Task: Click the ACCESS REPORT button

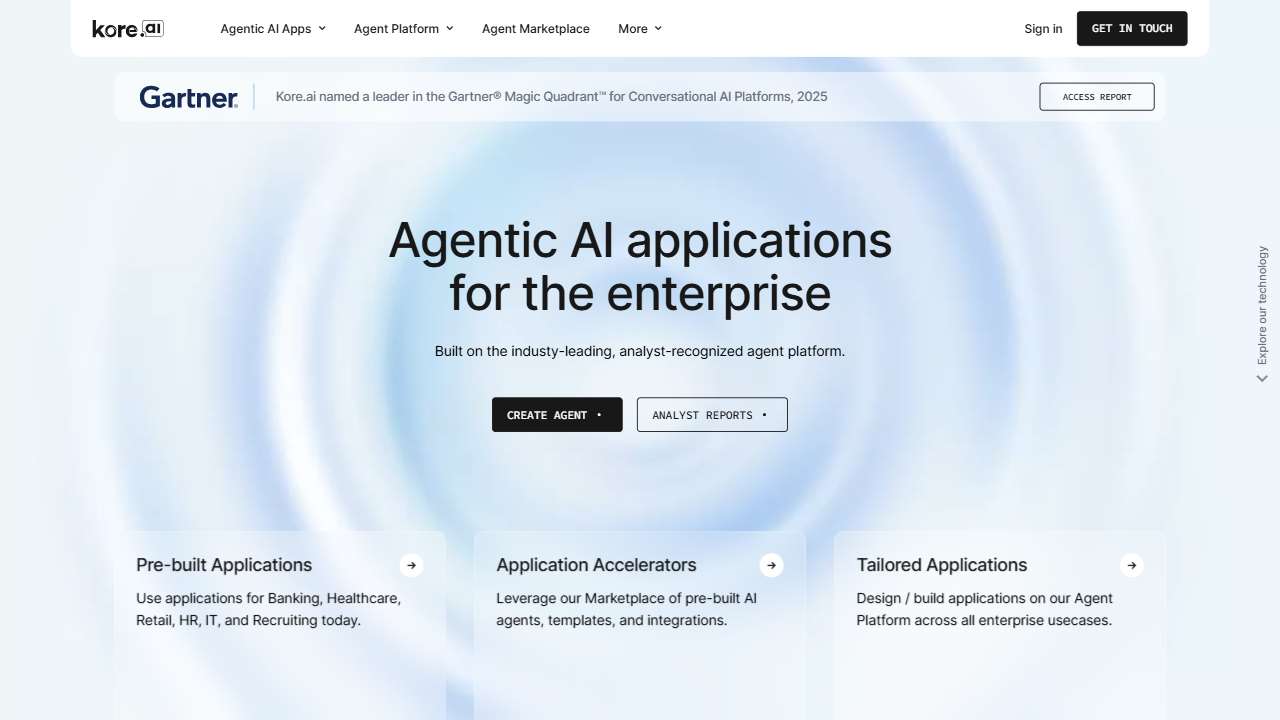Action: point(1096,96)
